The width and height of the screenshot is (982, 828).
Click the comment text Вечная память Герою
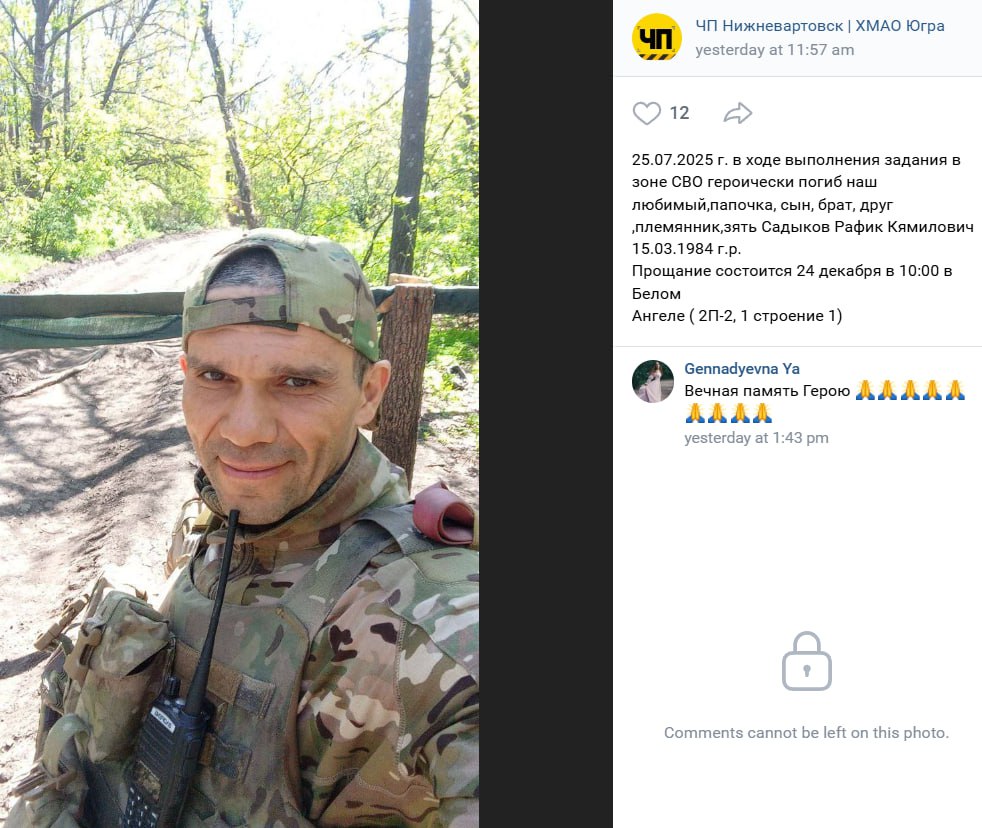[767, 391]
